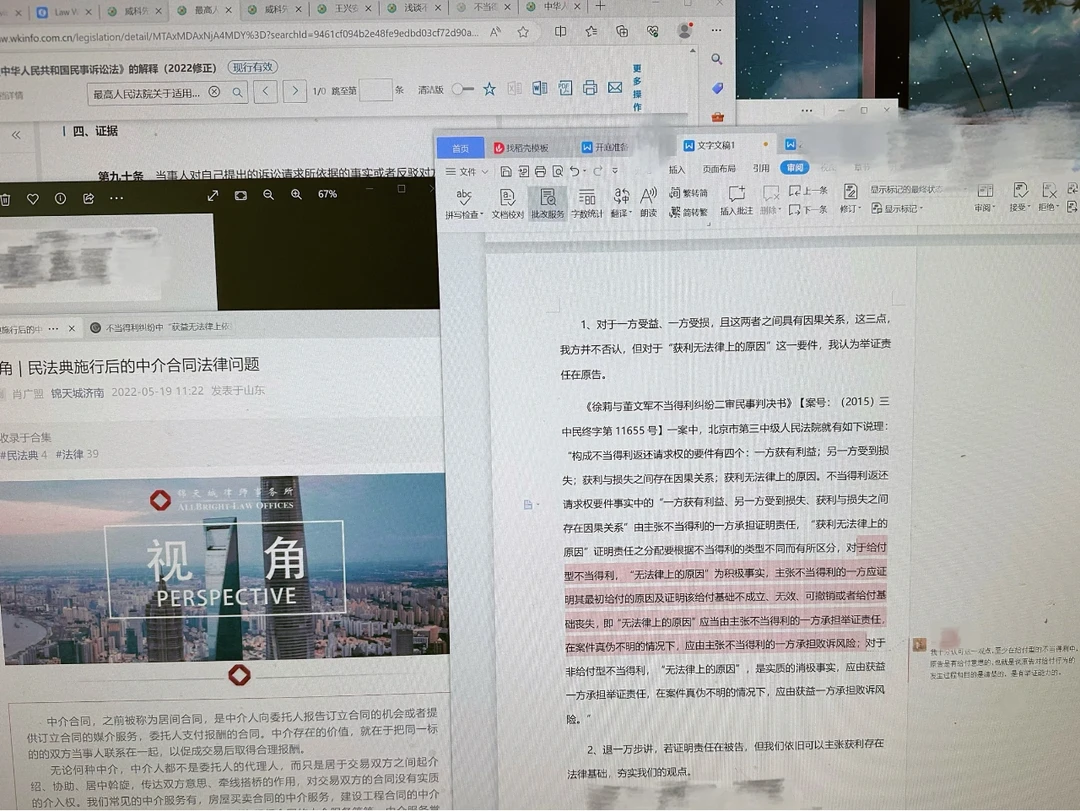The width and height of the screenshot is (1080, 811).
Task: Click the save icon in WPS quick toolbar
Action: point(506,171)
